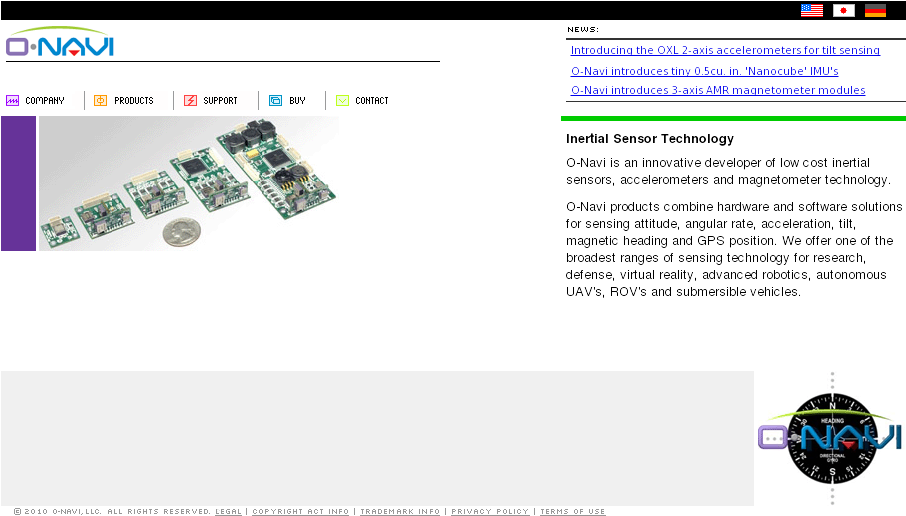Switch language with the Japan flag icon

tap(844, 10)
